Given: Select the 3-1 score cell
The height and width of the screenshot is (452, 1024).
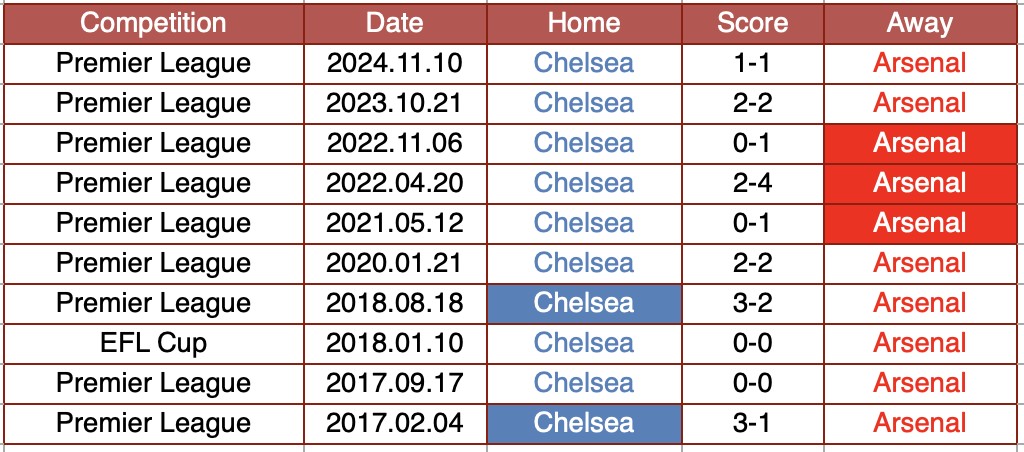Looking at the screenshot, I should pyautogui.click(x=752, y=423).
